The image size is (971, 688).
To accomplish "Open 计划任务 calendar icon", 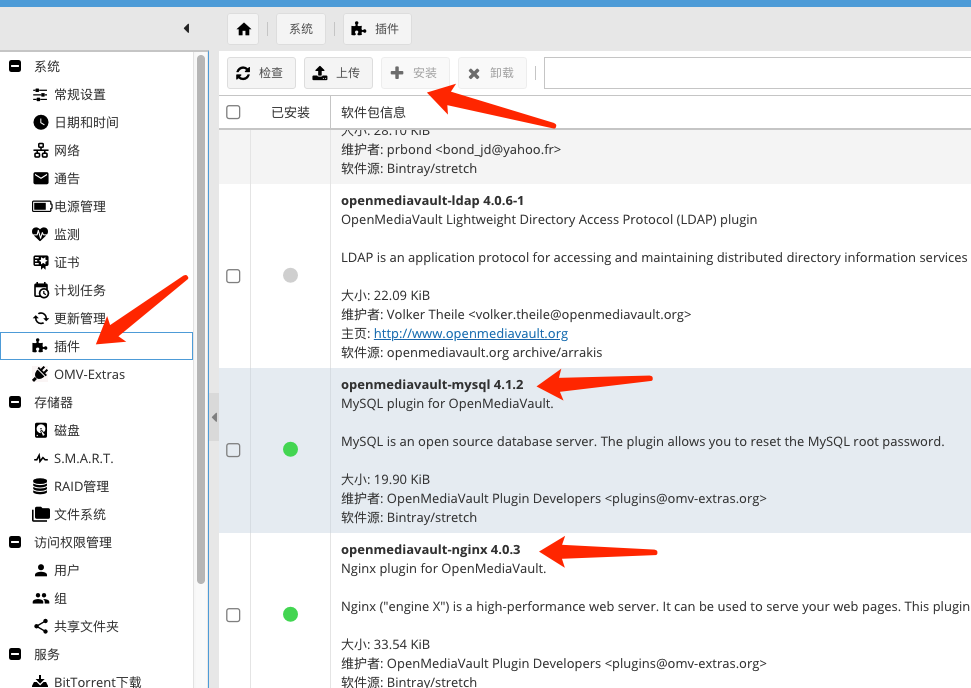I will click(x=40, y=290).
